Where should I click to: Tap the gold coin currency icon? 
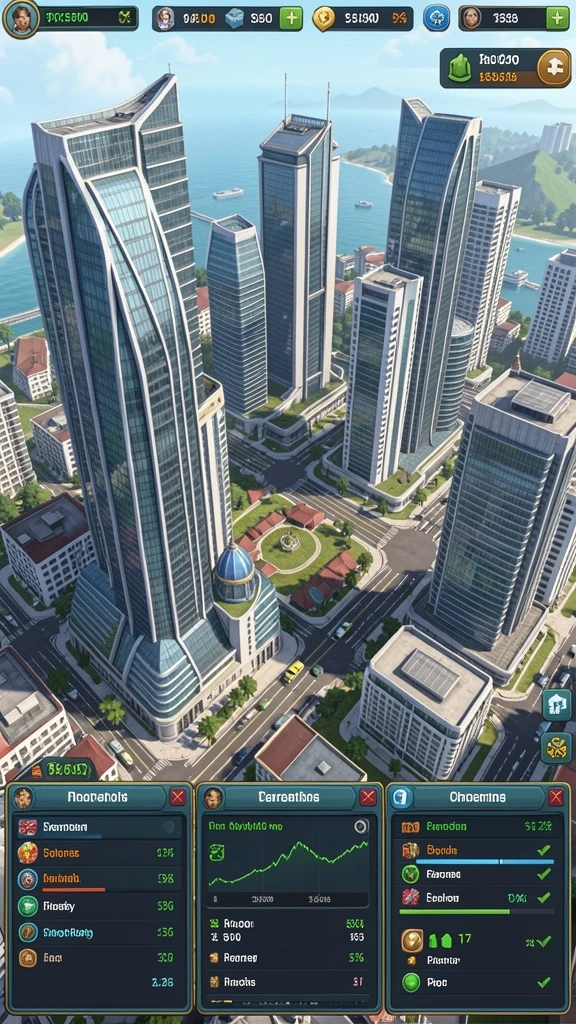323,18
